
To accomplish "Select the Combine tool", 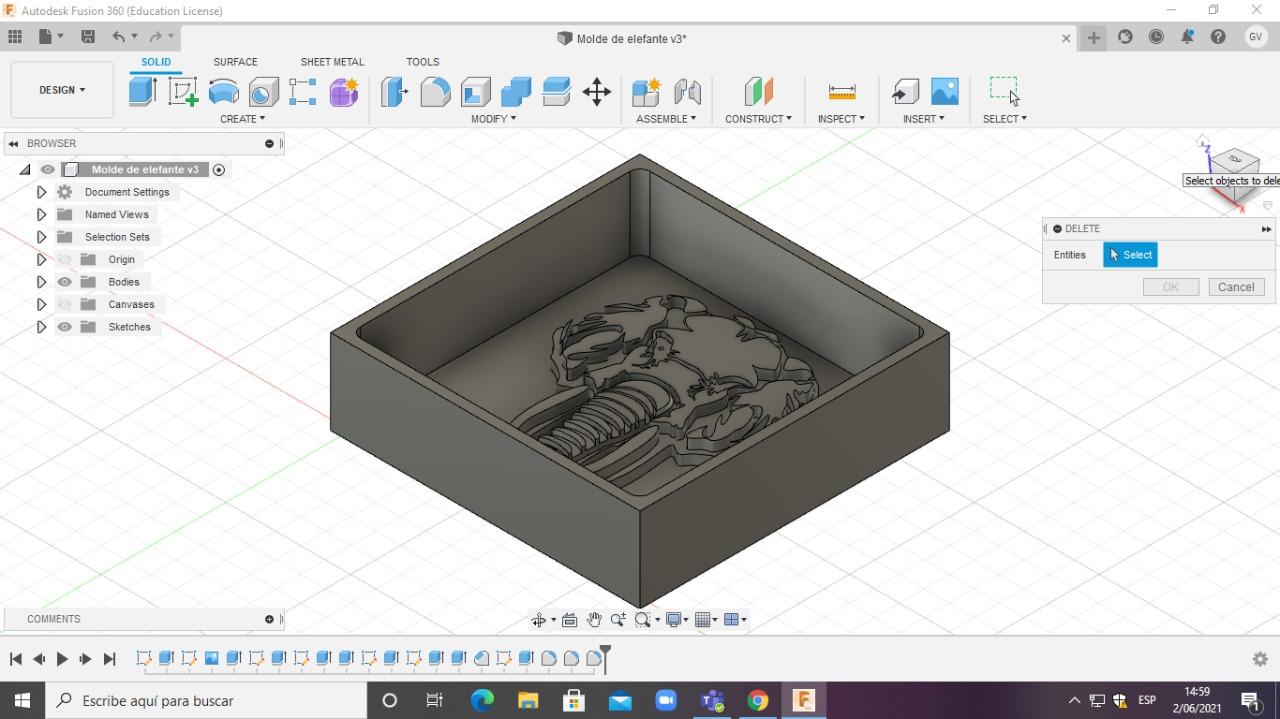I will pos(516,92).
